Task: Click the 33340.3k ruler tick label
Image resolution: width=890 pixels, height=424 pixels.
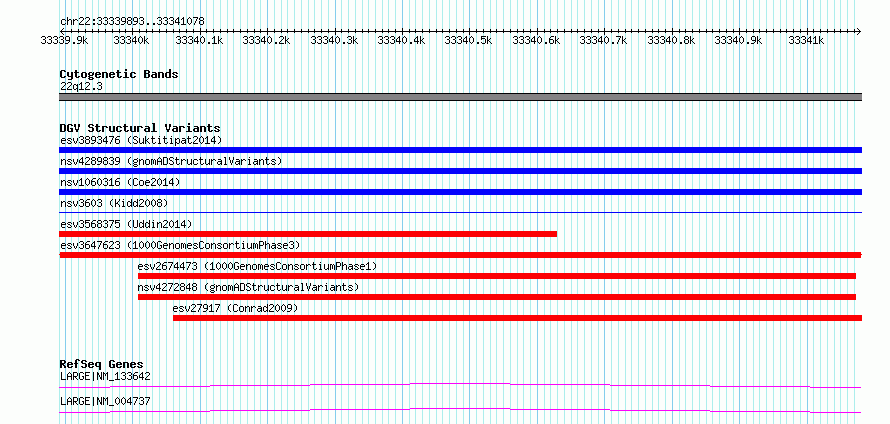Action: tap(334, 40)
